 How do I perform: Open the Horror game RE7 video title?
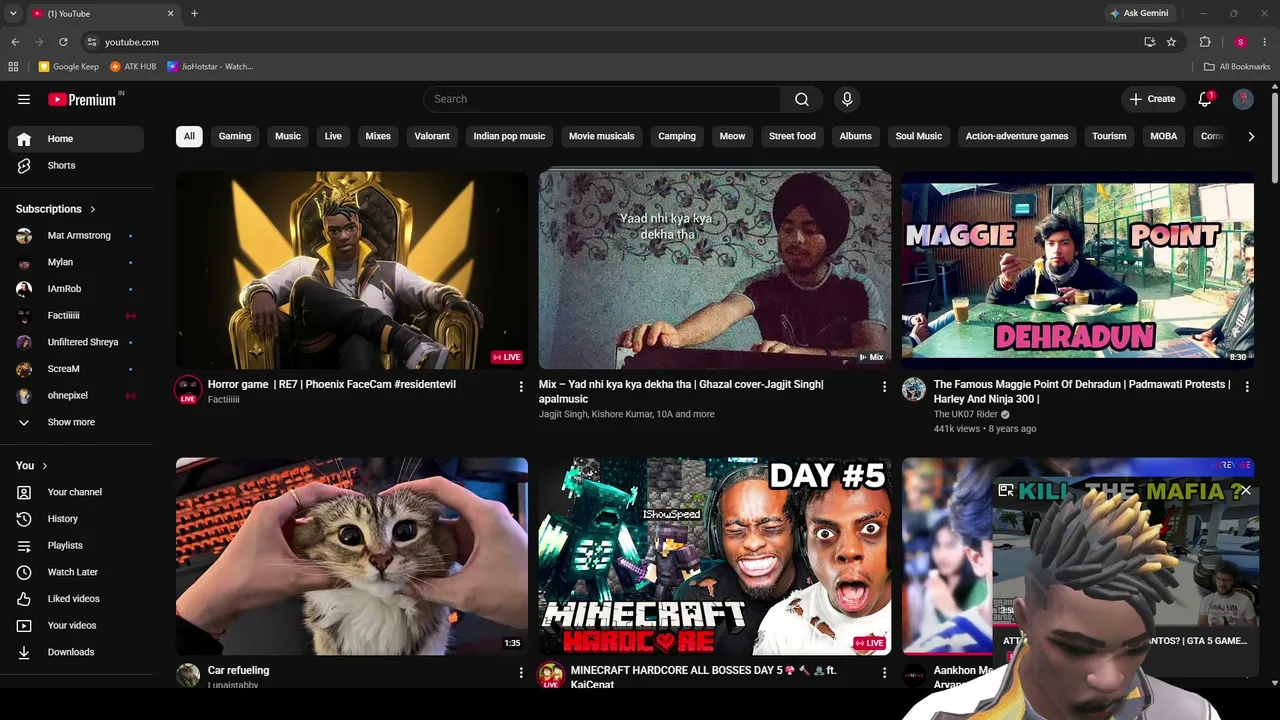[x=332, y=384]
